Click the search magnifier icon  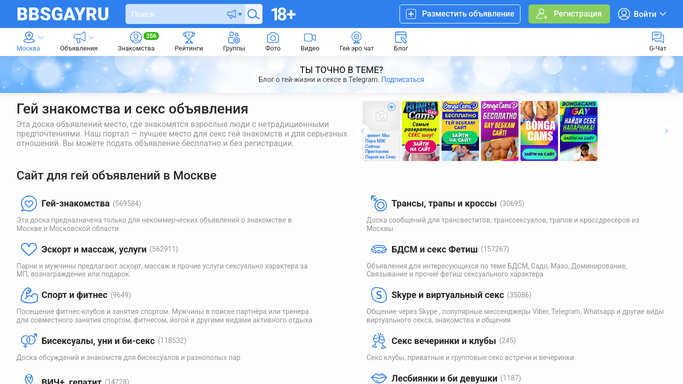tap(253, 14)
